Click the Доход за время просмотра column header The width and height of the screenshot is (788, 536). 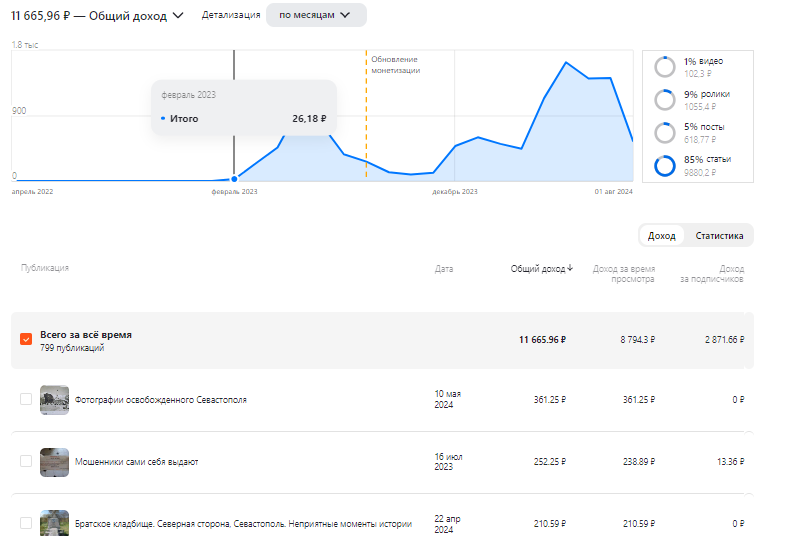623,274
